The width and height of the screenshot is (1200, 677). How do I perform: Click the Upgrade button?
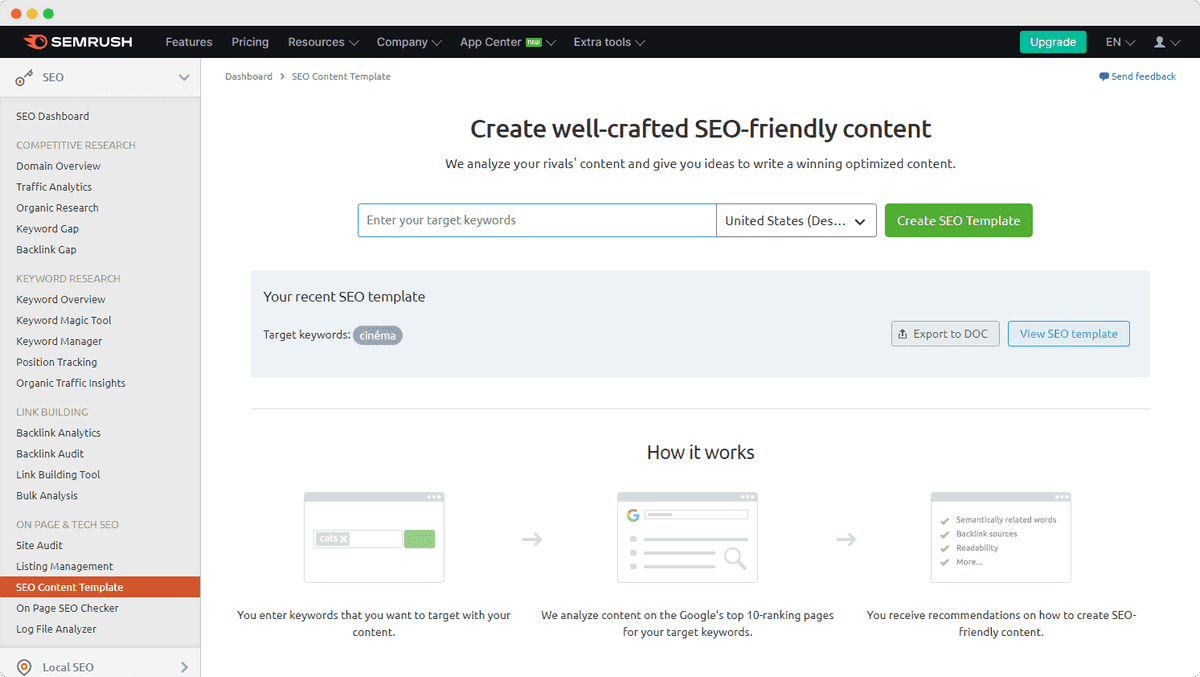[x=1053, y=42]
